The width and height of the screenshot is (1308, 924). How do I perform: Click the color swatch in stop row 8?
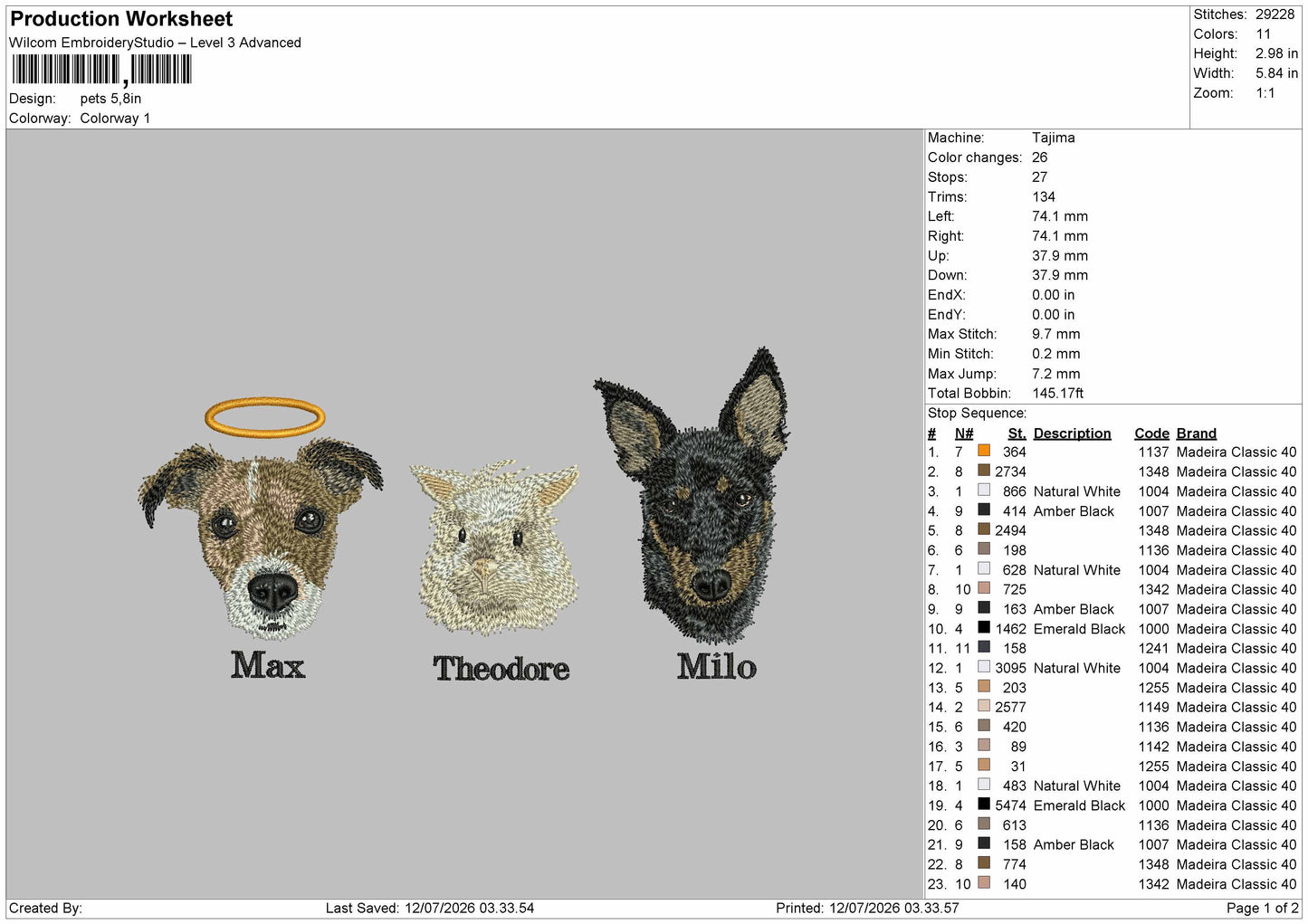tap(984, 588)
